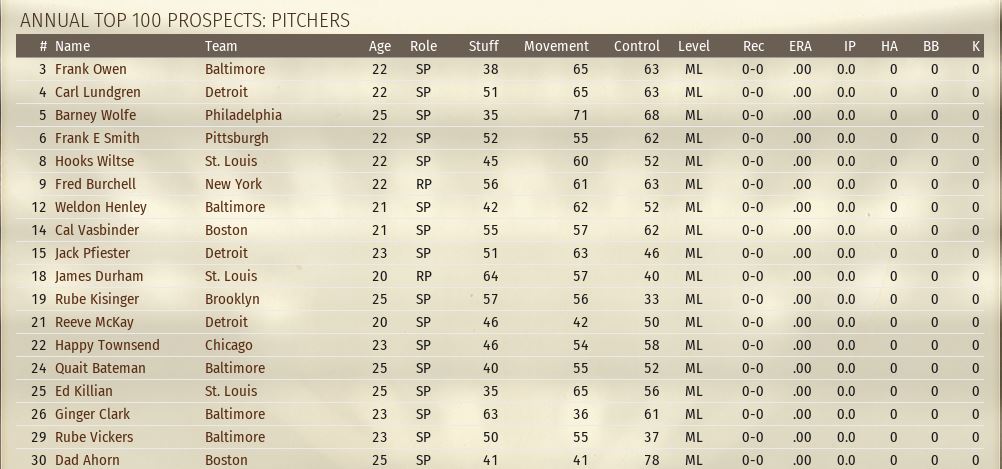View Fred Burchell's profile

pos(95,184)
